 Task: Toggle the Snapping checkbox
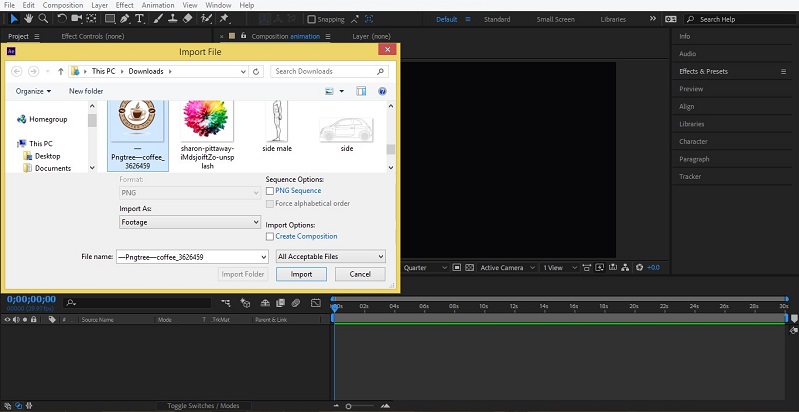coord(312,19)
